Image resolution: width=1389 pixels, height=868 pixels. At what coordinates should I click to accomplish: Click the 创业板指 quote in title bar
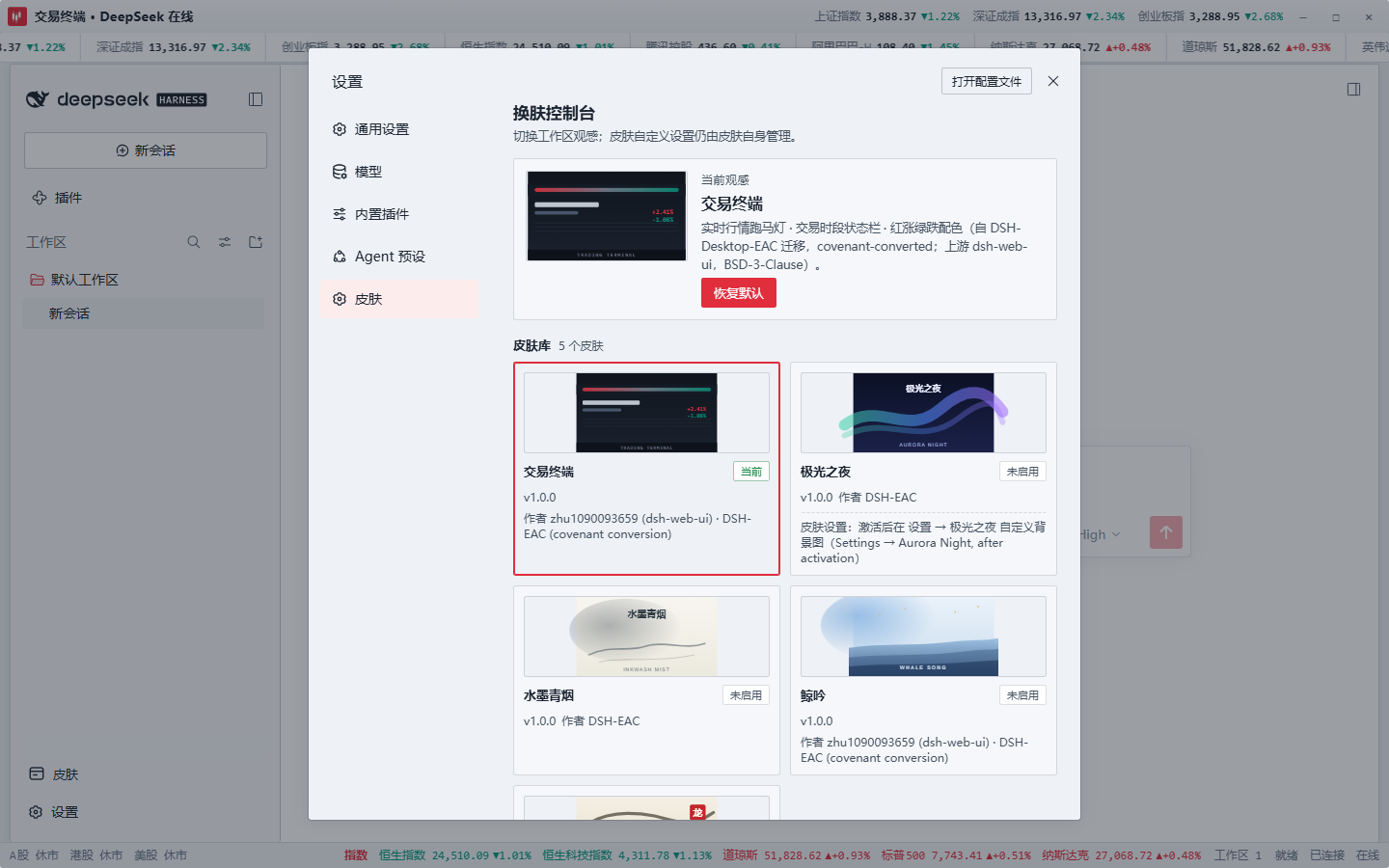[x=1211, y=16]
